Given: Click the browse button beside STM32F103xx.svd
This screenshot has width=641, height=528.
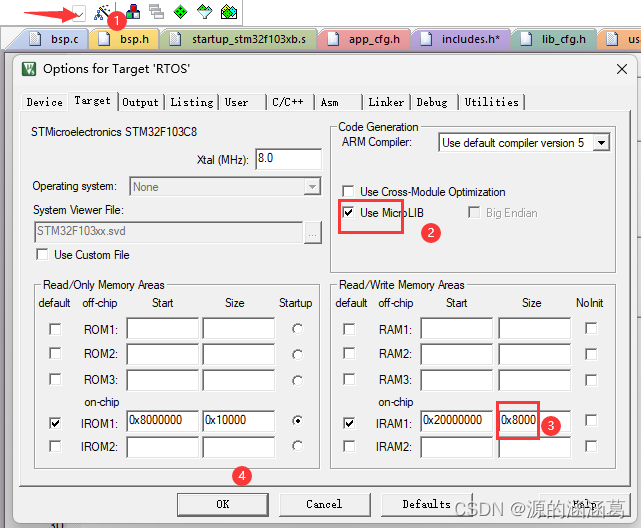Looking at the screenshot, I should [313, 233].
